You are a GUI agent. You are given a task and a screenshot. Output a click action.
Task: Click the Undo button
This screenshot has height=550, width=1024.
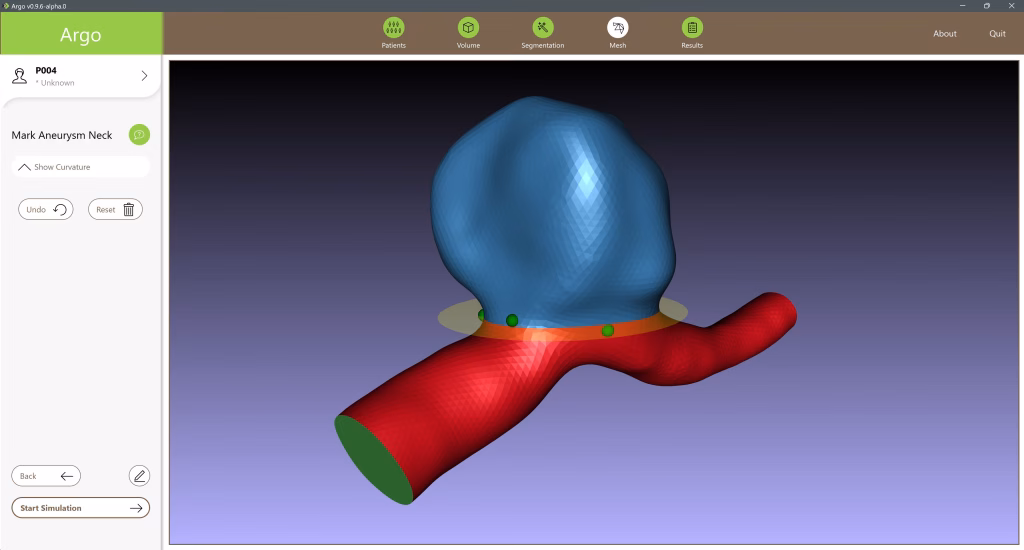click(46, 210)
